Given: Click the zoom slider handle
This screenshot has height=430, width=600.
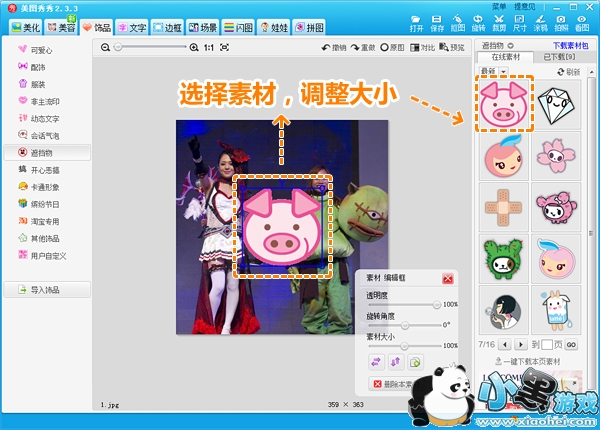Looking at the screenshot, I should [x=118, y=47].
